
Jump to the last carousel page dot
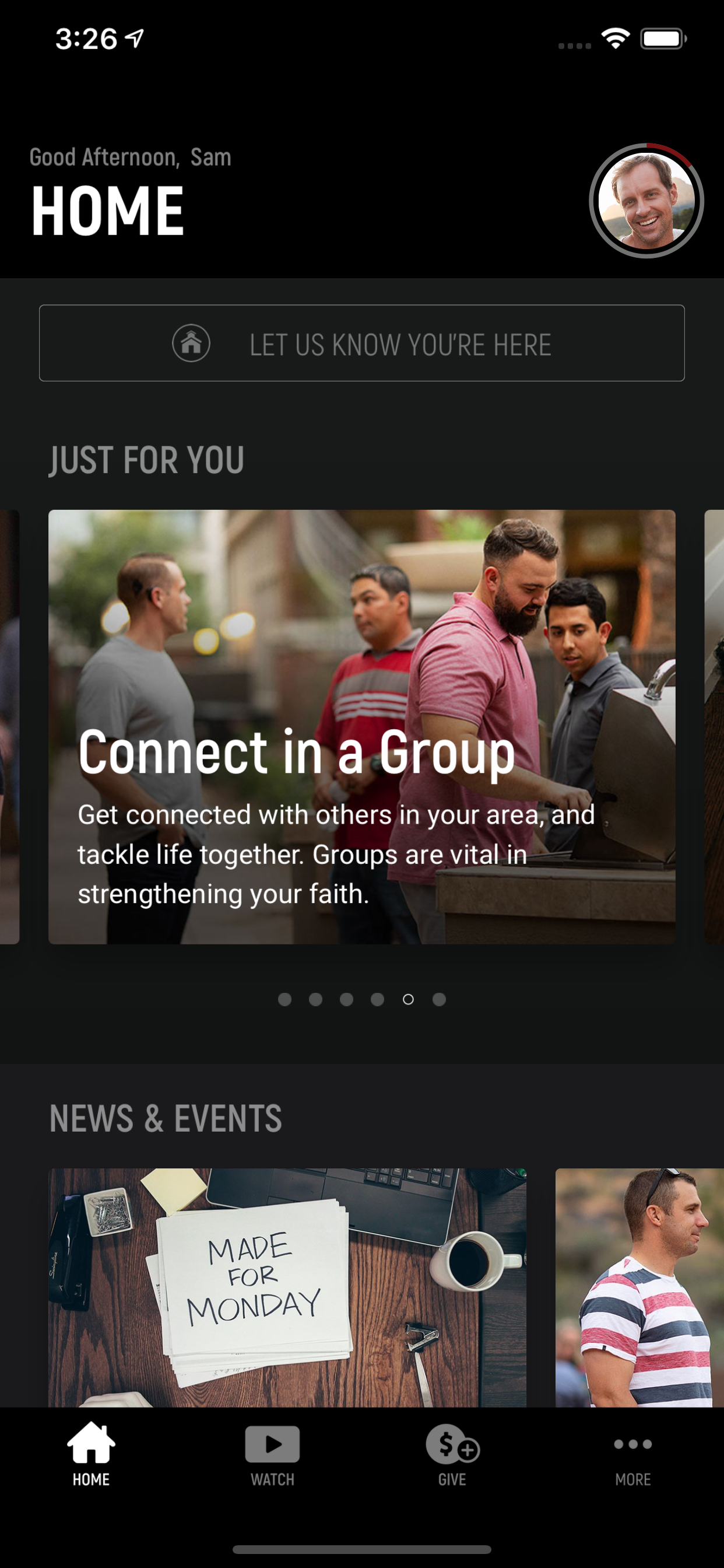coord(439,999)
